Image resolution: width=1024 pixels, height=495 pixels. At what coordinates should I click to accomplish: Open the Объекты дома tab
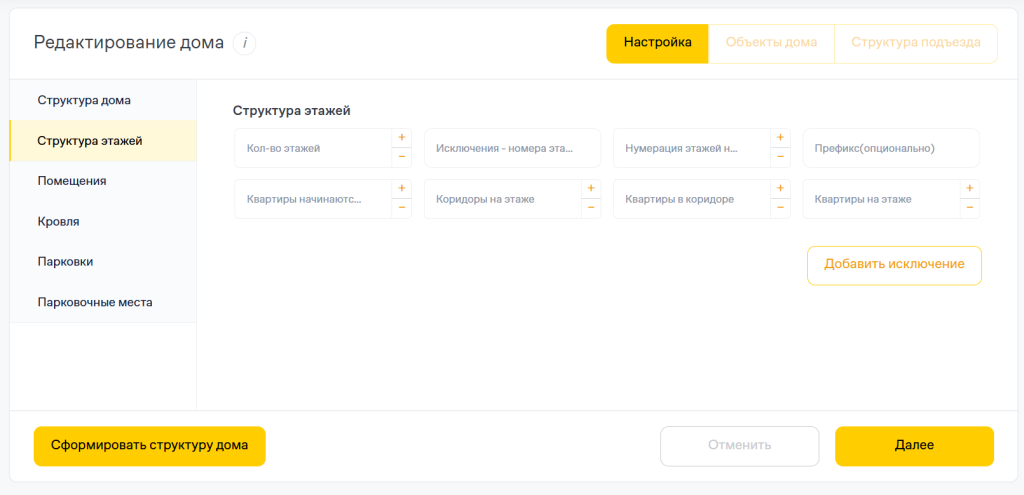pos(771,44)
